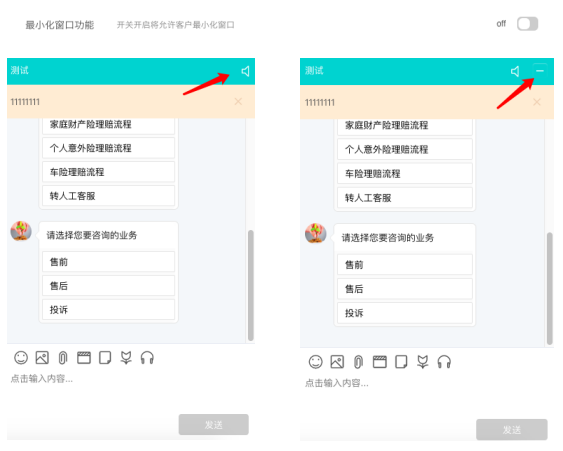Mute sound in right chat header

[515, 71]
